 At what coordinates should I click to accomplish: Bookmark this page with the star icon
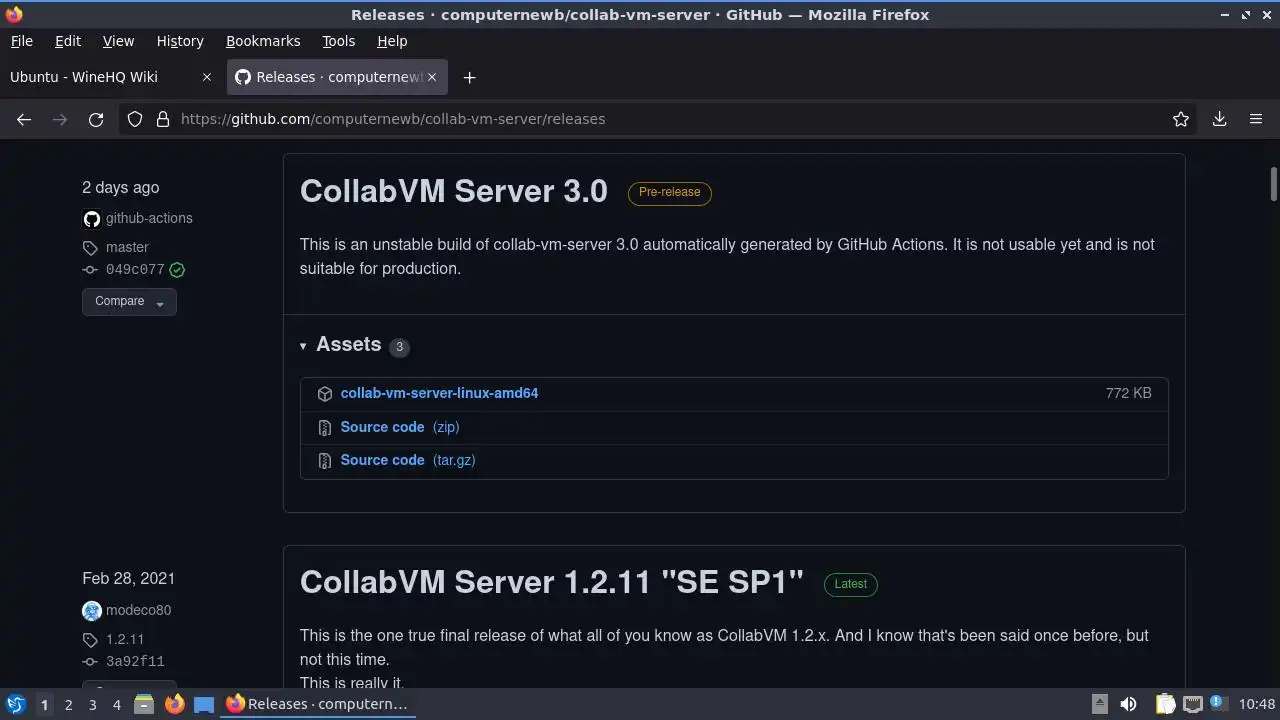point(1181,119)
